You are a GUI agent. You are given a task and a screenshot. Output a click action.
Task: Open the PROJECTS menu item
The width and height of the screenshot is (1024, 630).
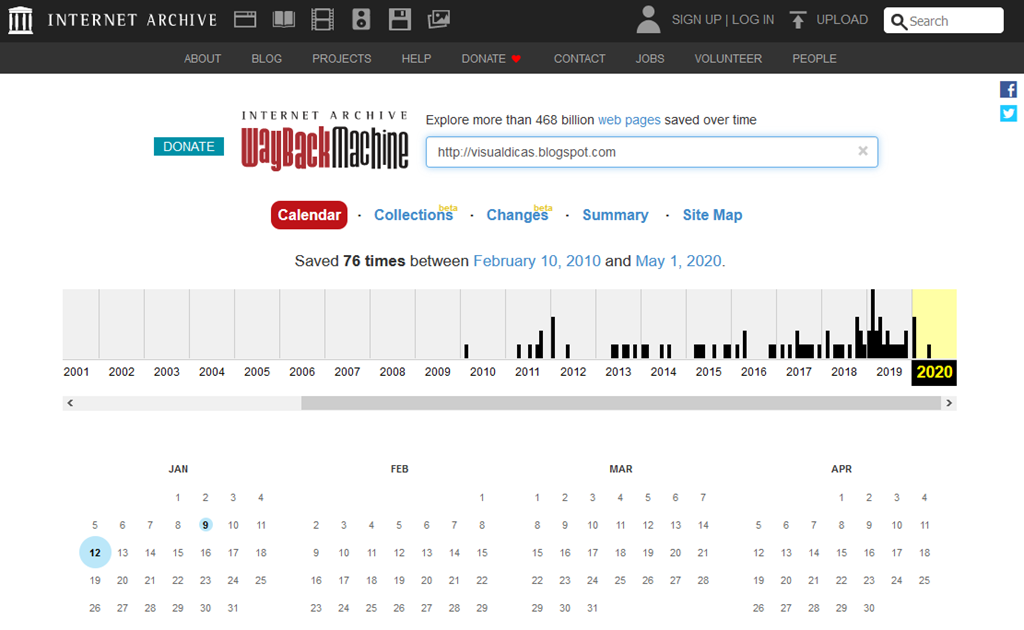coord(342,59)
